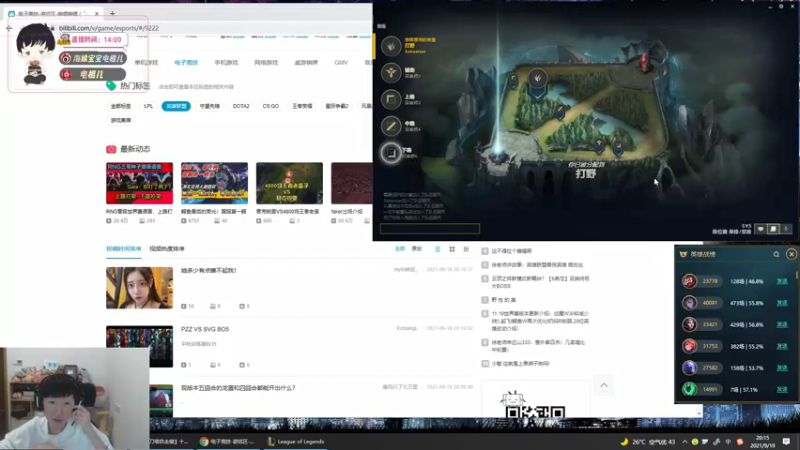Switch to the 手机游戏 category tab
Image resolution: width=800 pixels, height=450 pixels.
(x=226, y=63)
